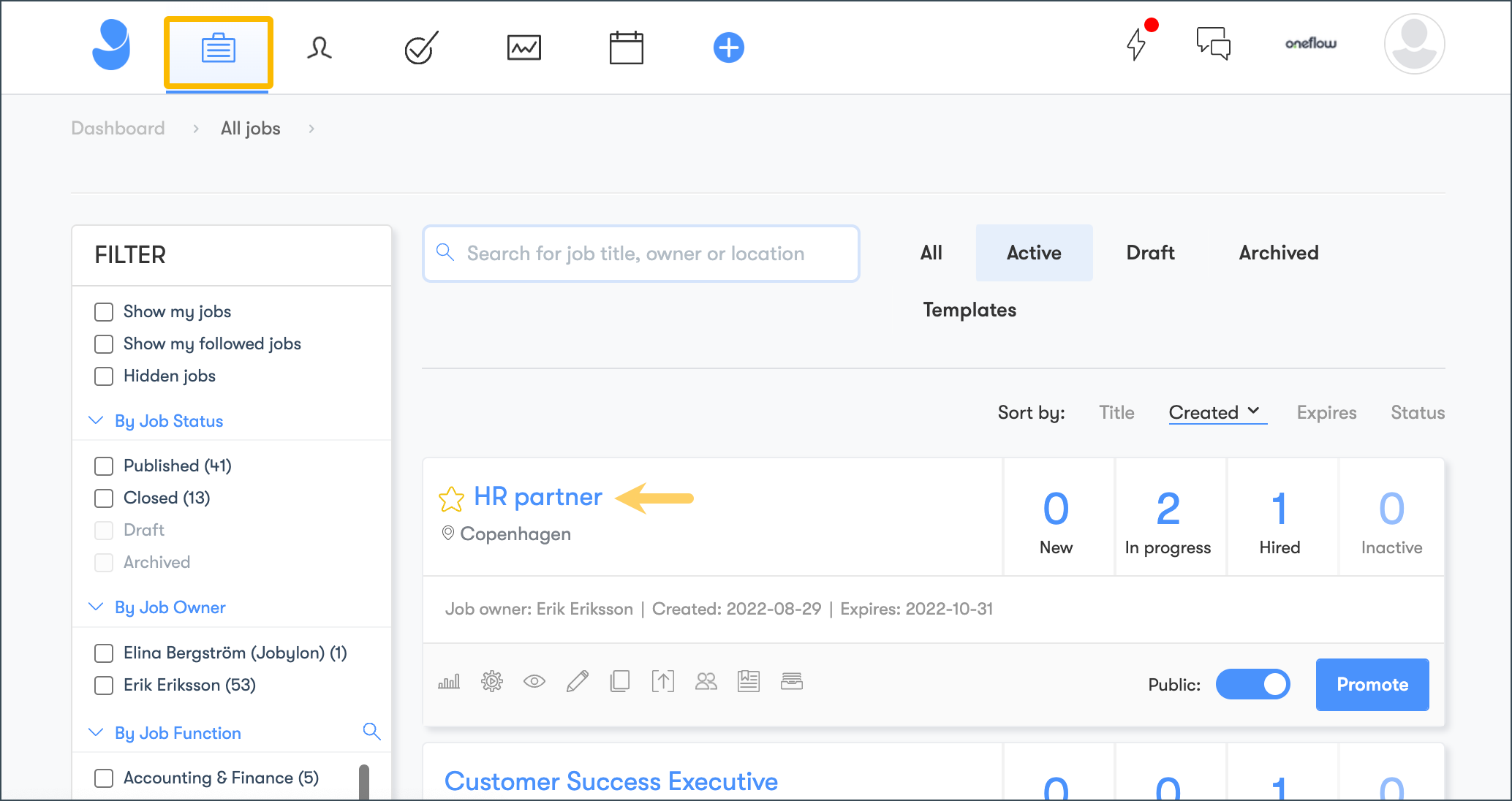Switch to the Archived jobs tab
1512x801 pixels.
point(1278,253)
